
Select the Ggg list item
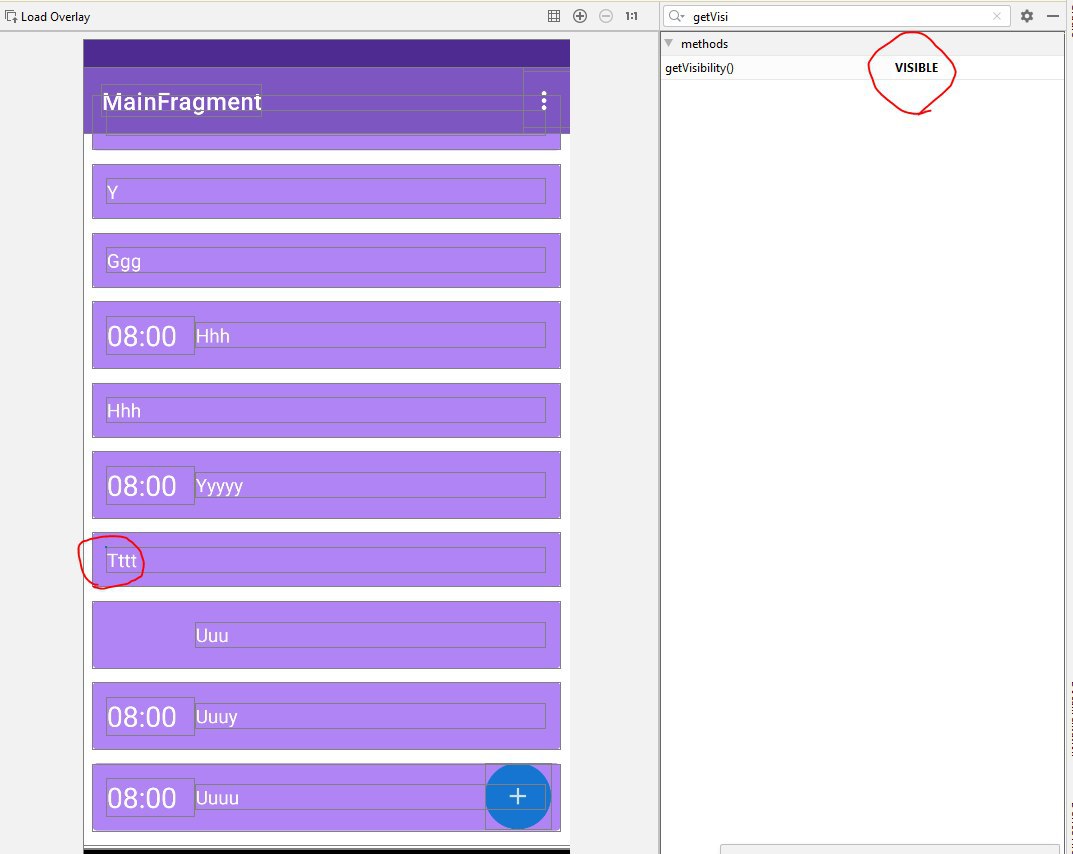[x=326, y=261]
